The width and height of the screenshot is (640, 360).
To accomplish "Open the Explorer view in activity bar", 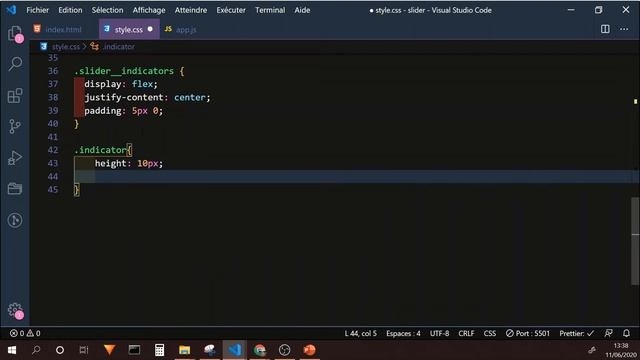I will 15,33.
